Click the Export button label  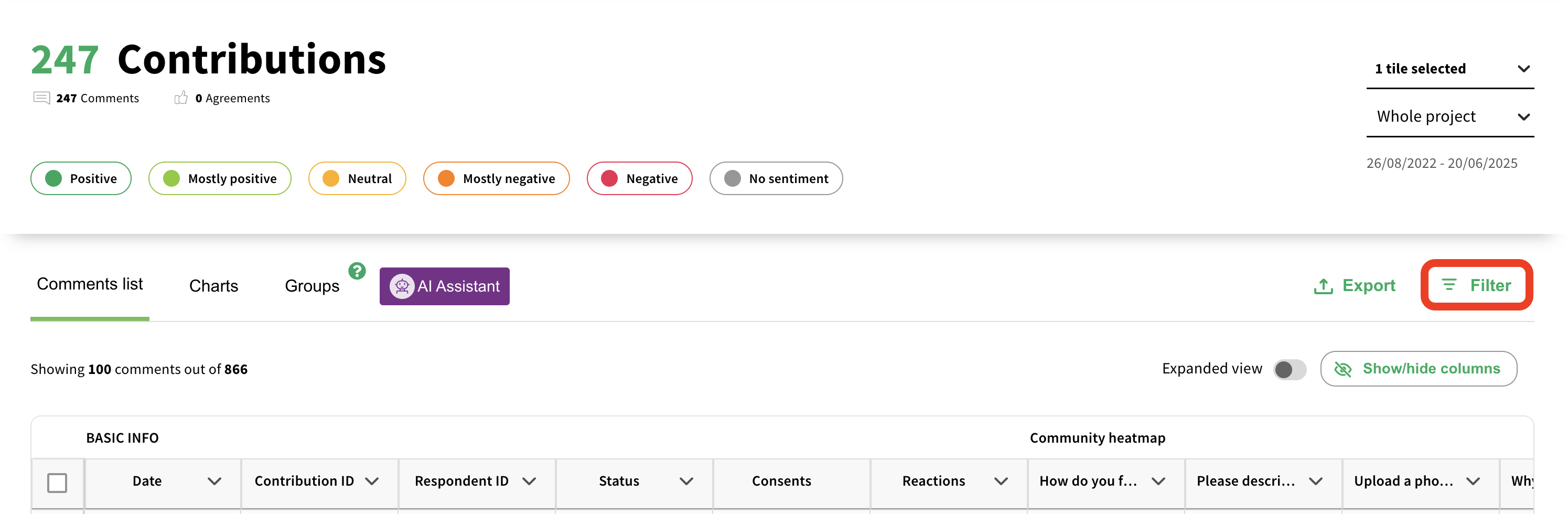1368,286
